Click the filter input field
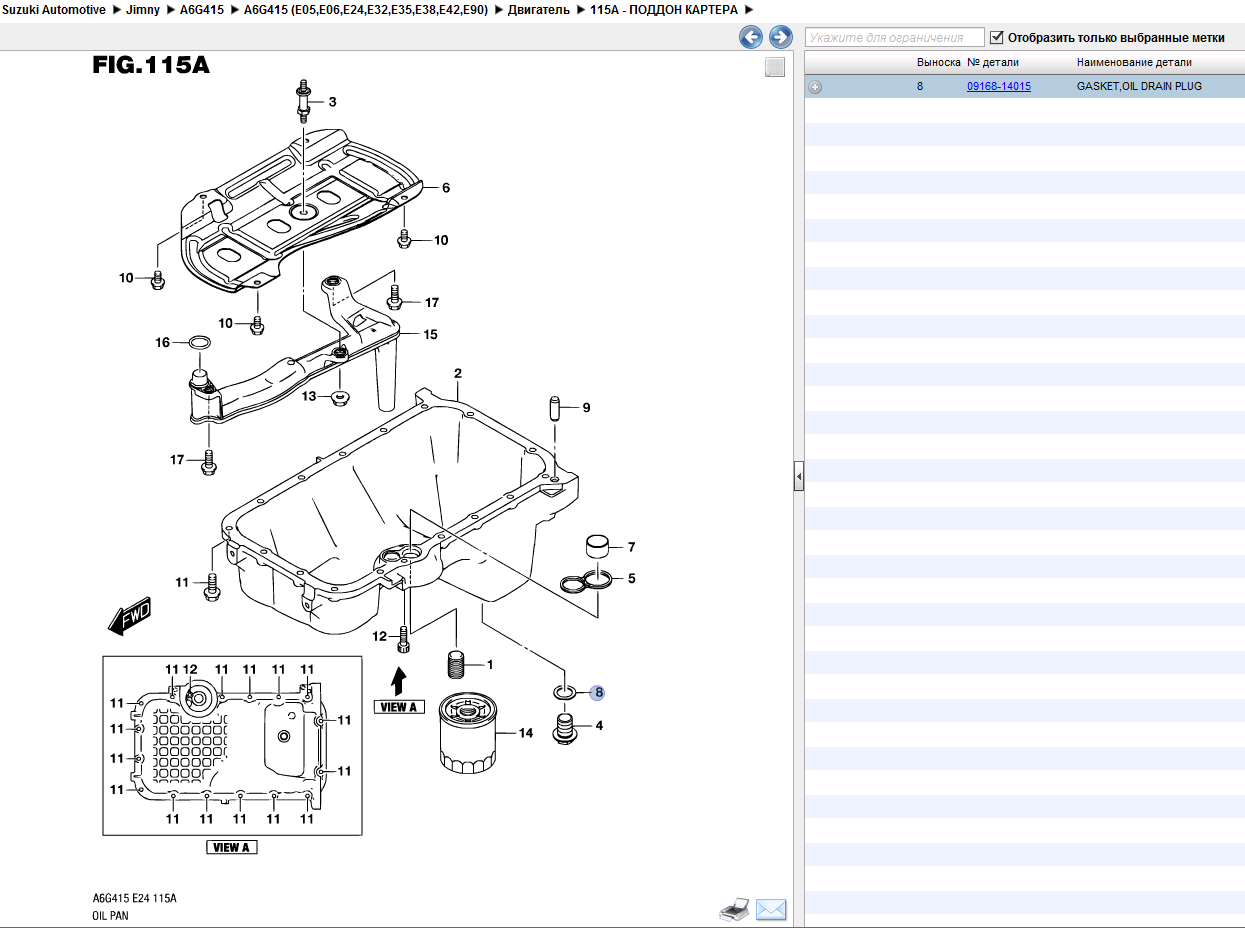This screenshot has width=1245, height=928. pos(895,38)
